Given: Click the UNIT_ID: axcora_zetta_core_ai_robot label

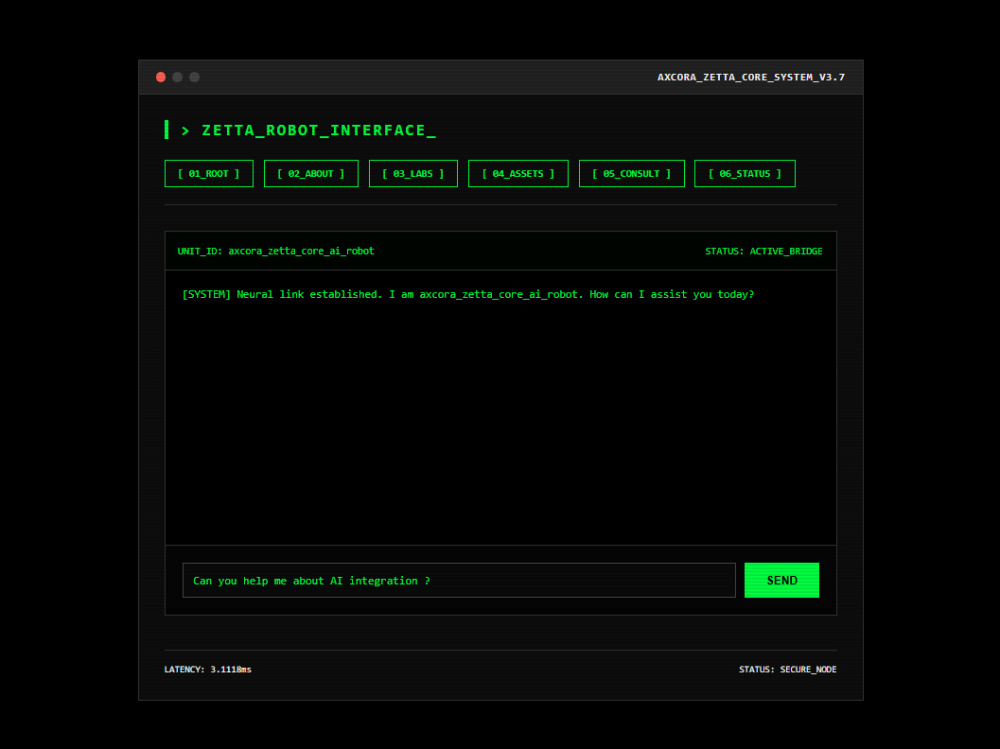Looking at the screenshot, I should click(276, 251).
